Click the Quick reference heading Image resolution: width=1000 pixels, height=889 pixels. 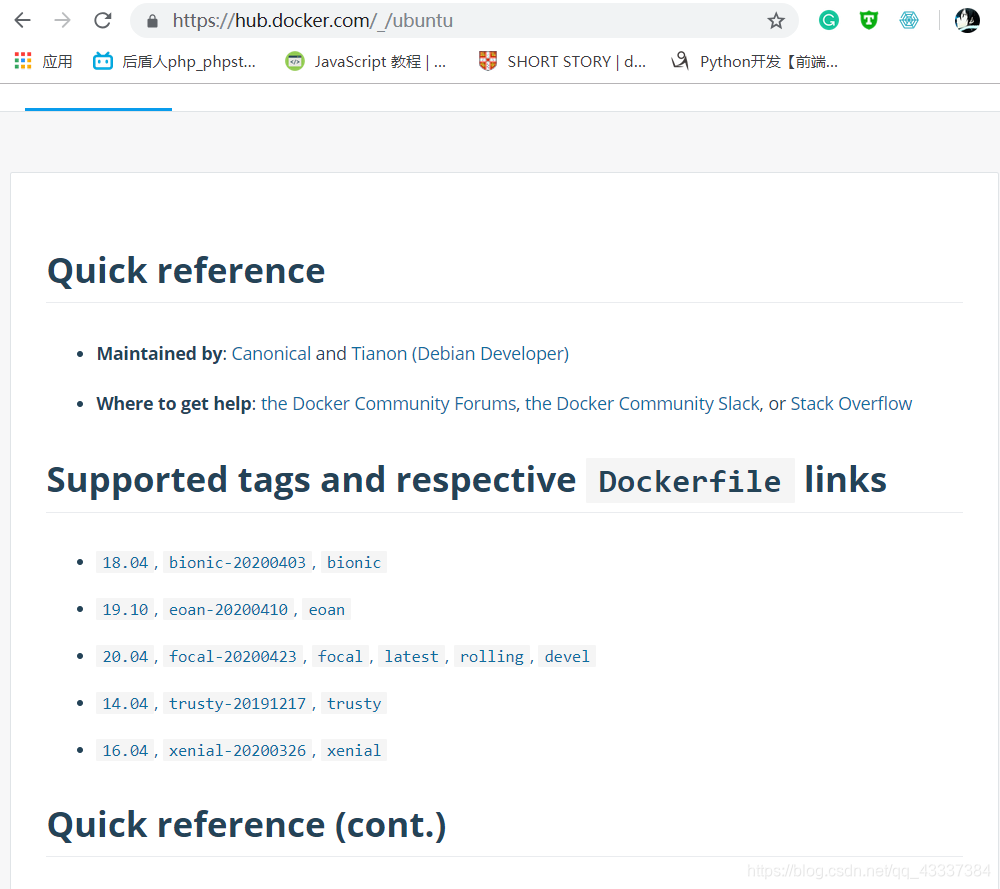click(186, 271)
